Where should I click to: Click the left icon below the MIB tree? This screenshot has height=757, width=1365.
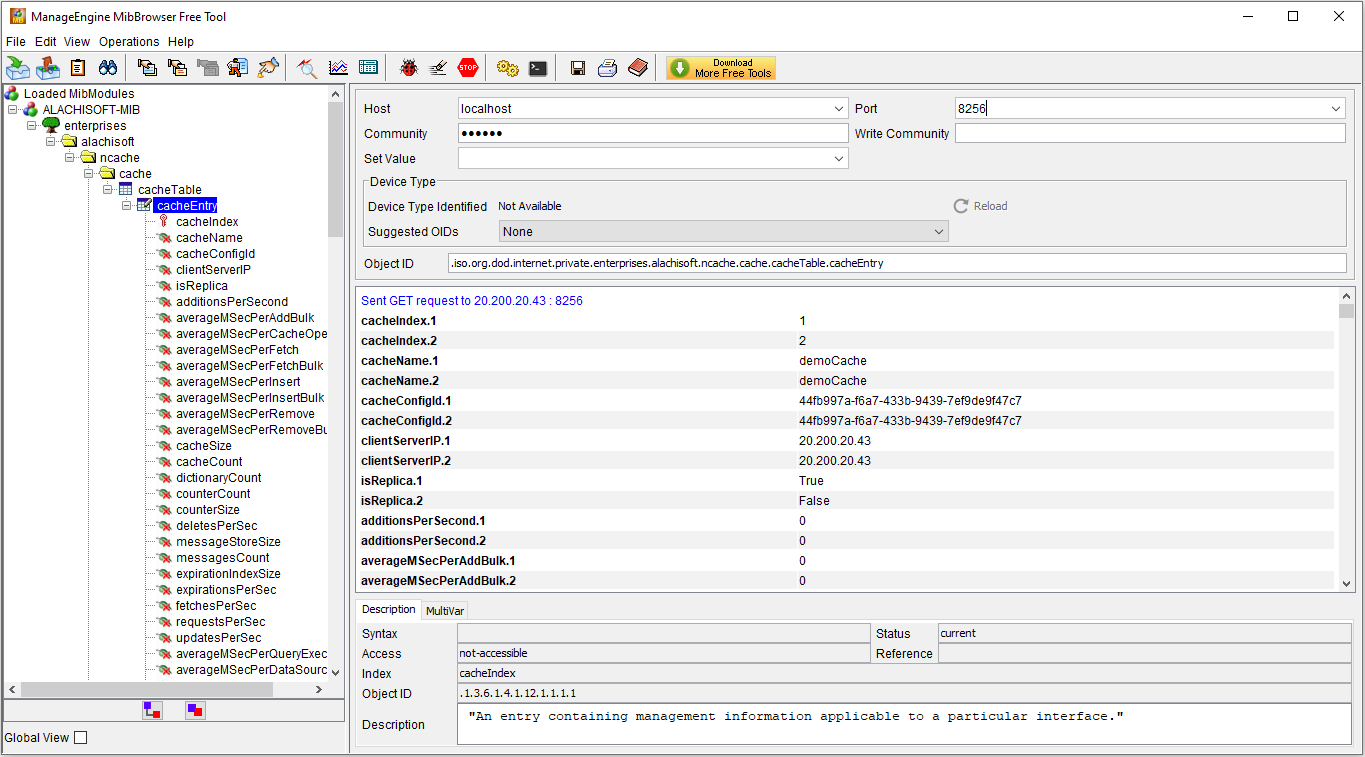pyautogui.click(x=152, y=710)
